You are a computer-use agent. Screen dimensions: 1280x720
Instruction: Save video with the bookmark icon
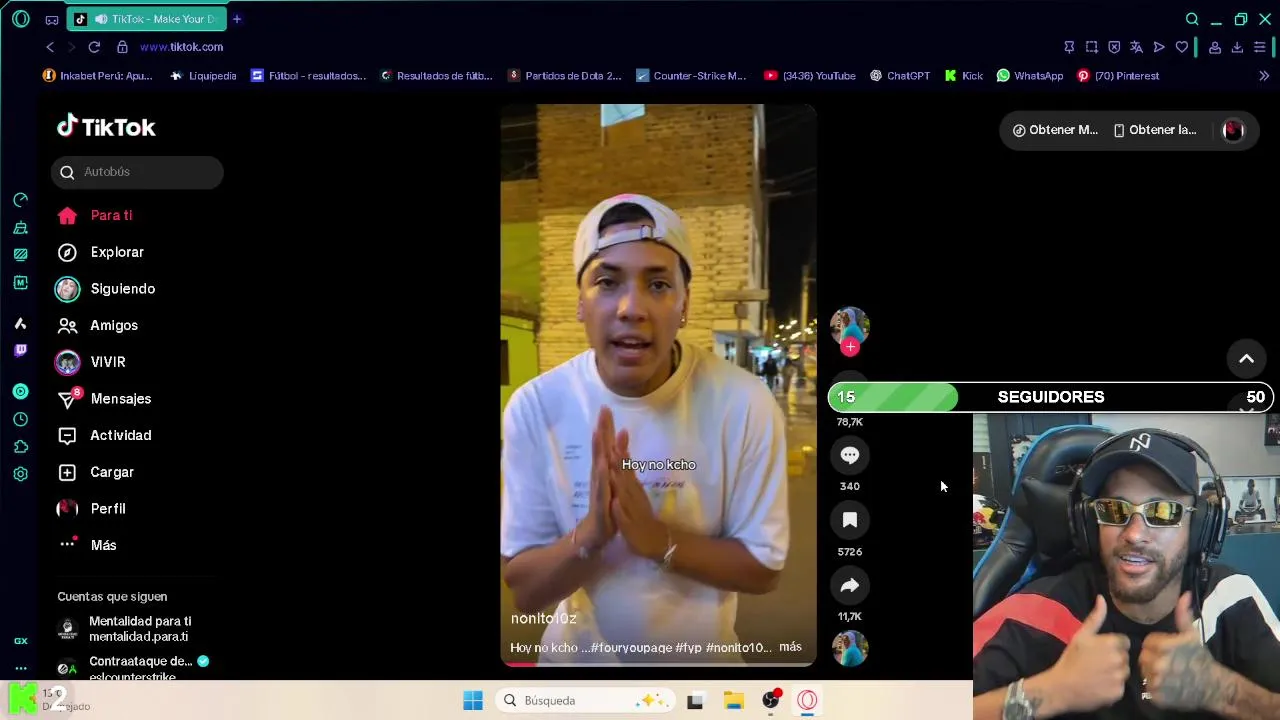click(850, 520)
